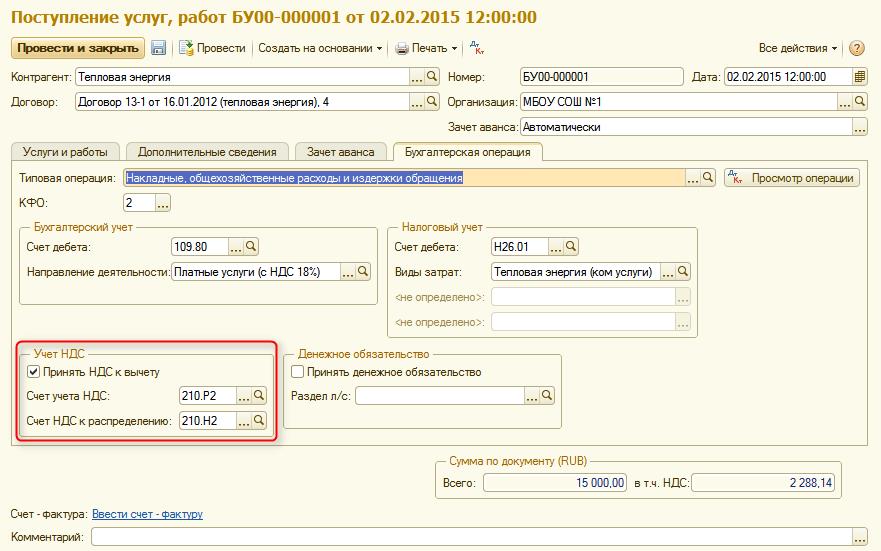Image resolution: width=881 pixels, height=551 pixels.
Task: Click select button for Счет НДС к распределению
Action: [x=243, y=420]
